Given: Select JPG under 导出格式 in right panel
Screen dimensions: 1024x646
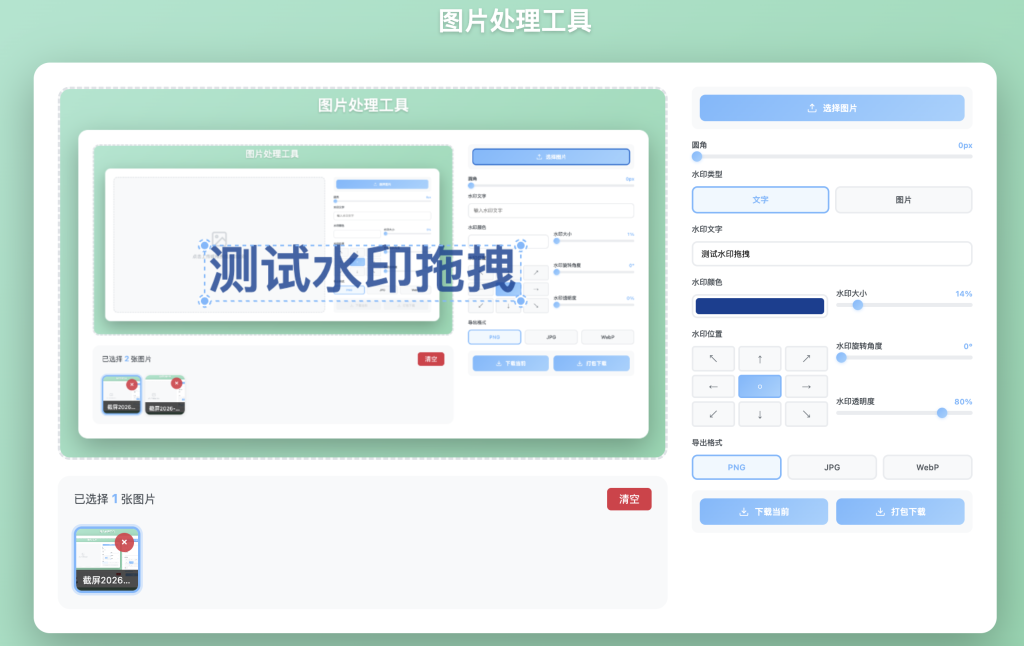Looking at the screenshot, I should [x=831, y=467].
